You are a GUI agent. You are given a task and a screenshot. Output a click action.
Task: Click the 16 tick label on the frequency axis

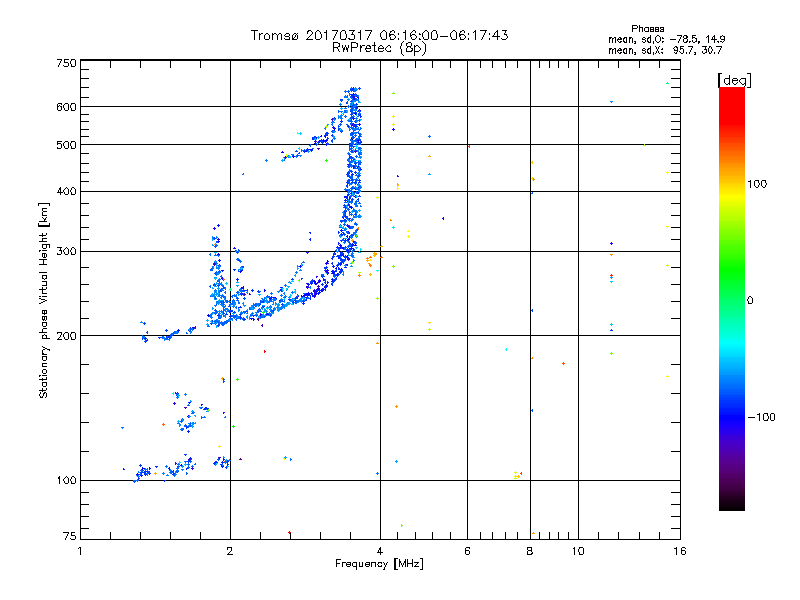point(678,551)
